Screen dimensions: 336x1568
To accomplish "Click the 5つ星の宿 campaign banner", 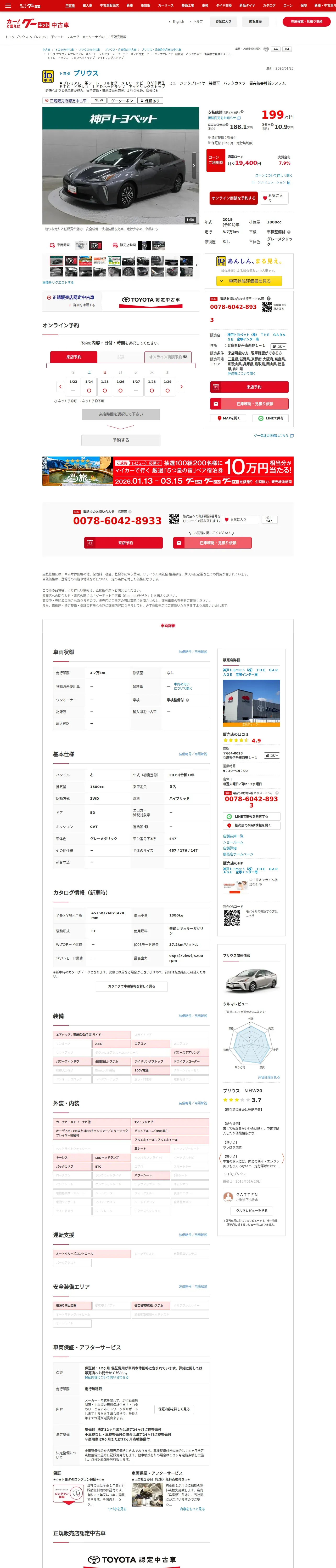I will point(168,471).
